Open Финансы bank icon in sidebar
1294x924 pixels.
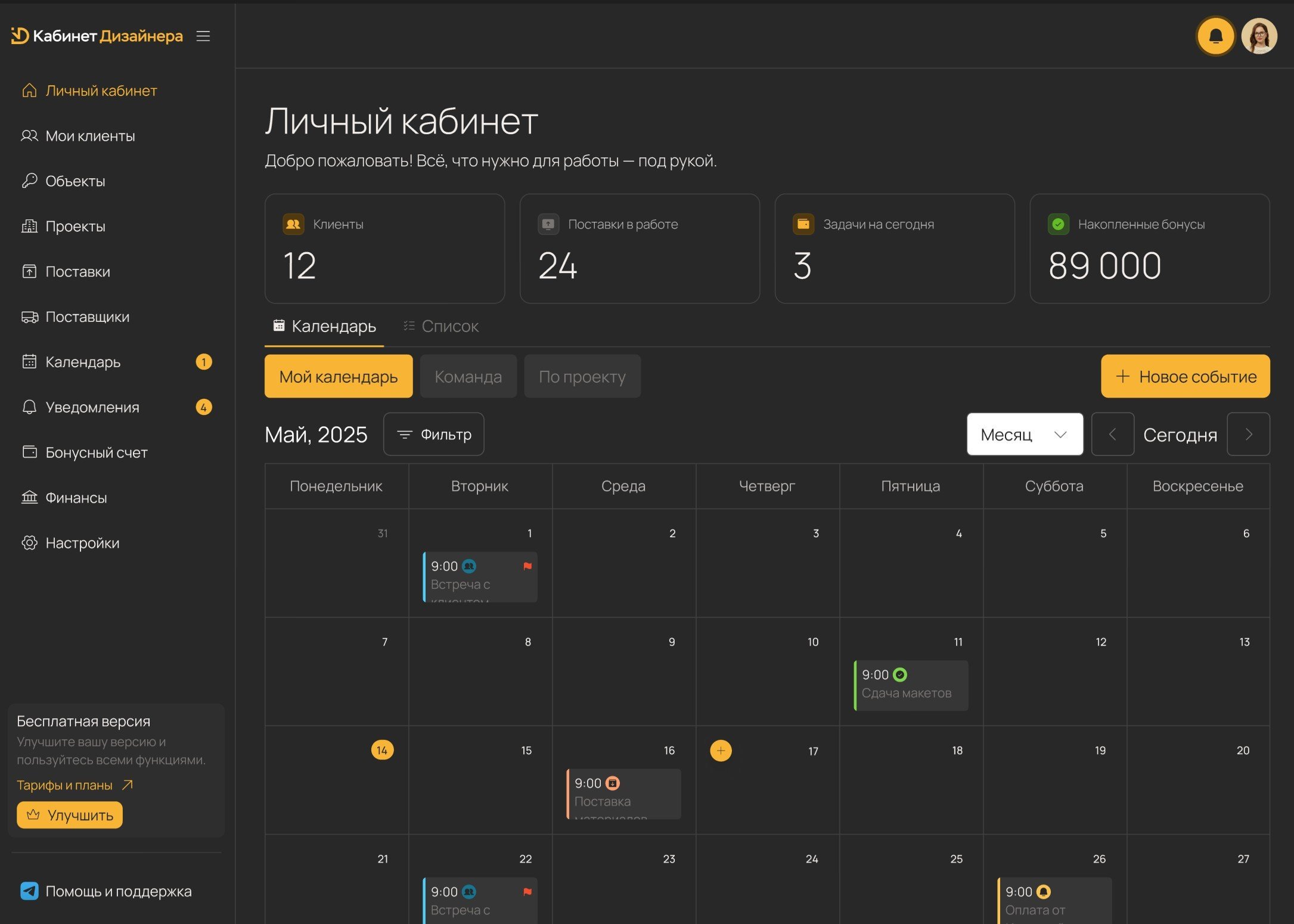click(29, 497)
